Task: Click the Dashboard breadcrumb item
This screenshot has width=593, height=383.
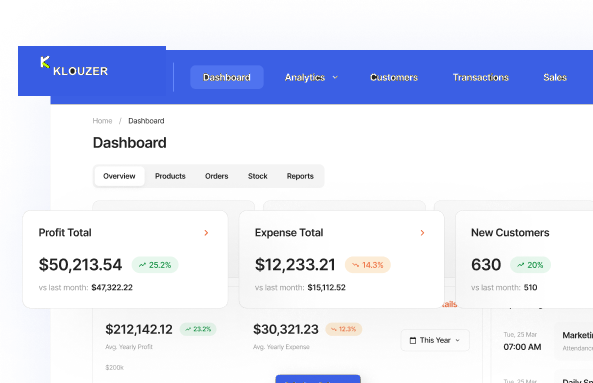Action: click(146, 121)
